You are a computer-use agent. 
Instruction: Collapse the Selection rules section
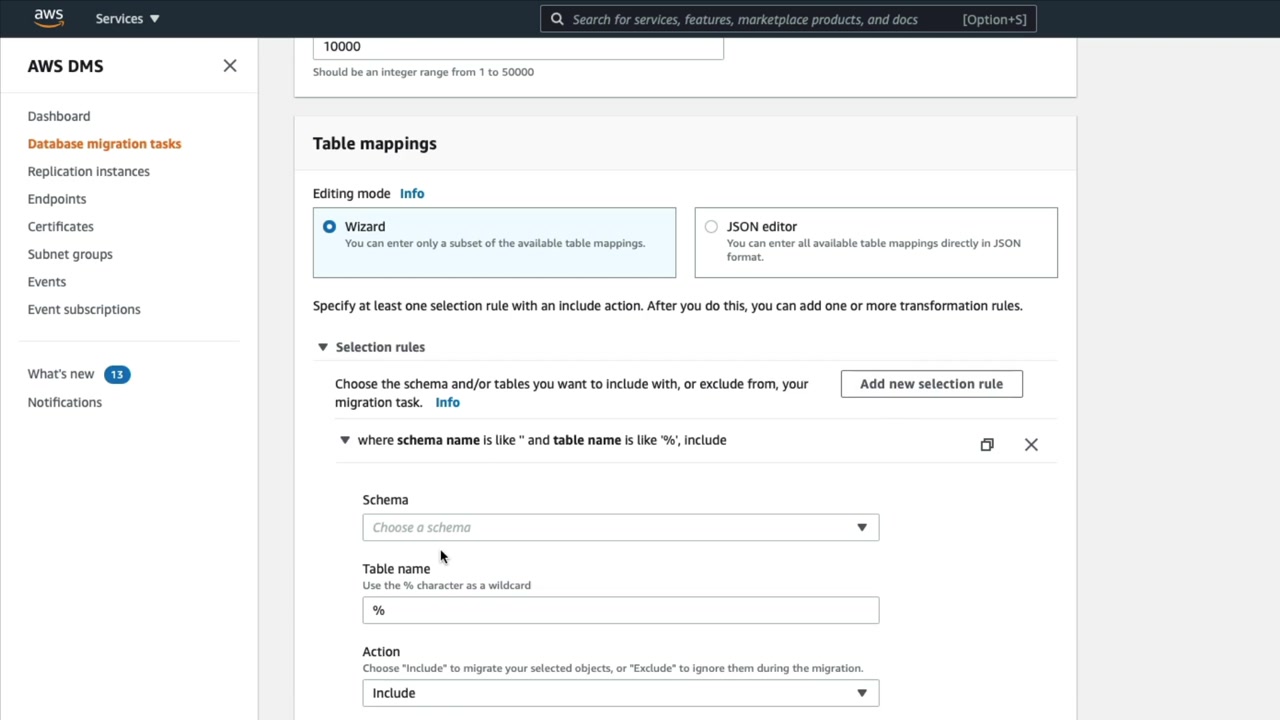click(x=323, y=347)
